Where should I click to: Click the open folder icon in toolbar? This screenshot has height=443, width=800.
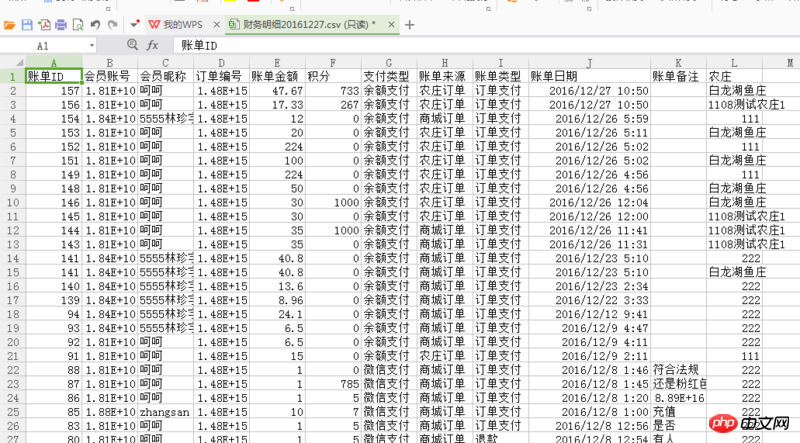11,23
